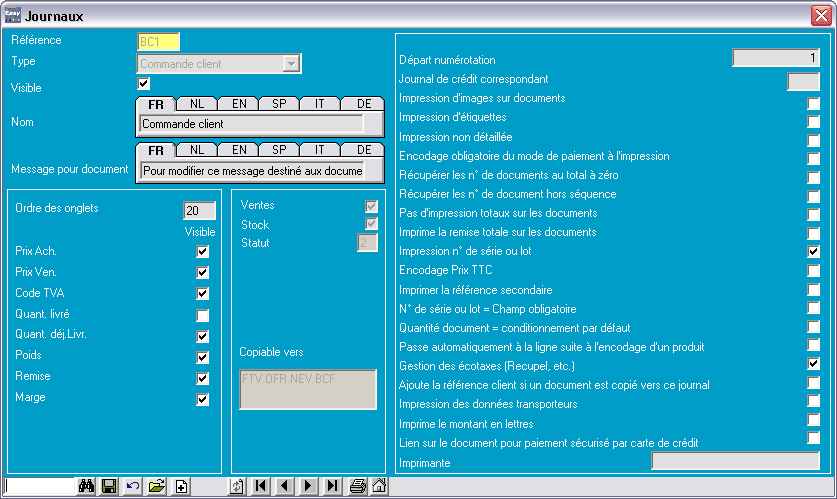
Task: Go to the next record
Action: (308, 487)
